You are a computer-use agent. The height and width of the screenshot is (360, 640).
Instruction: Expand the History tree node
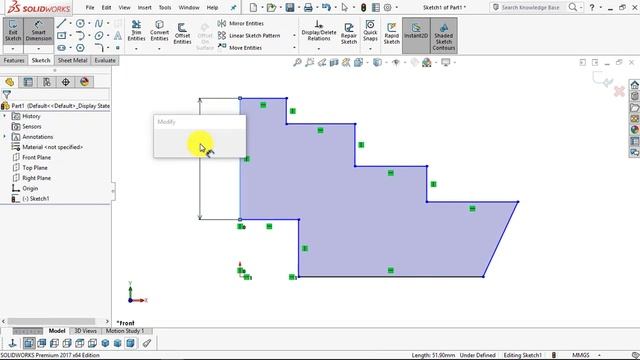pyautogui.click(x=4, y=116)
